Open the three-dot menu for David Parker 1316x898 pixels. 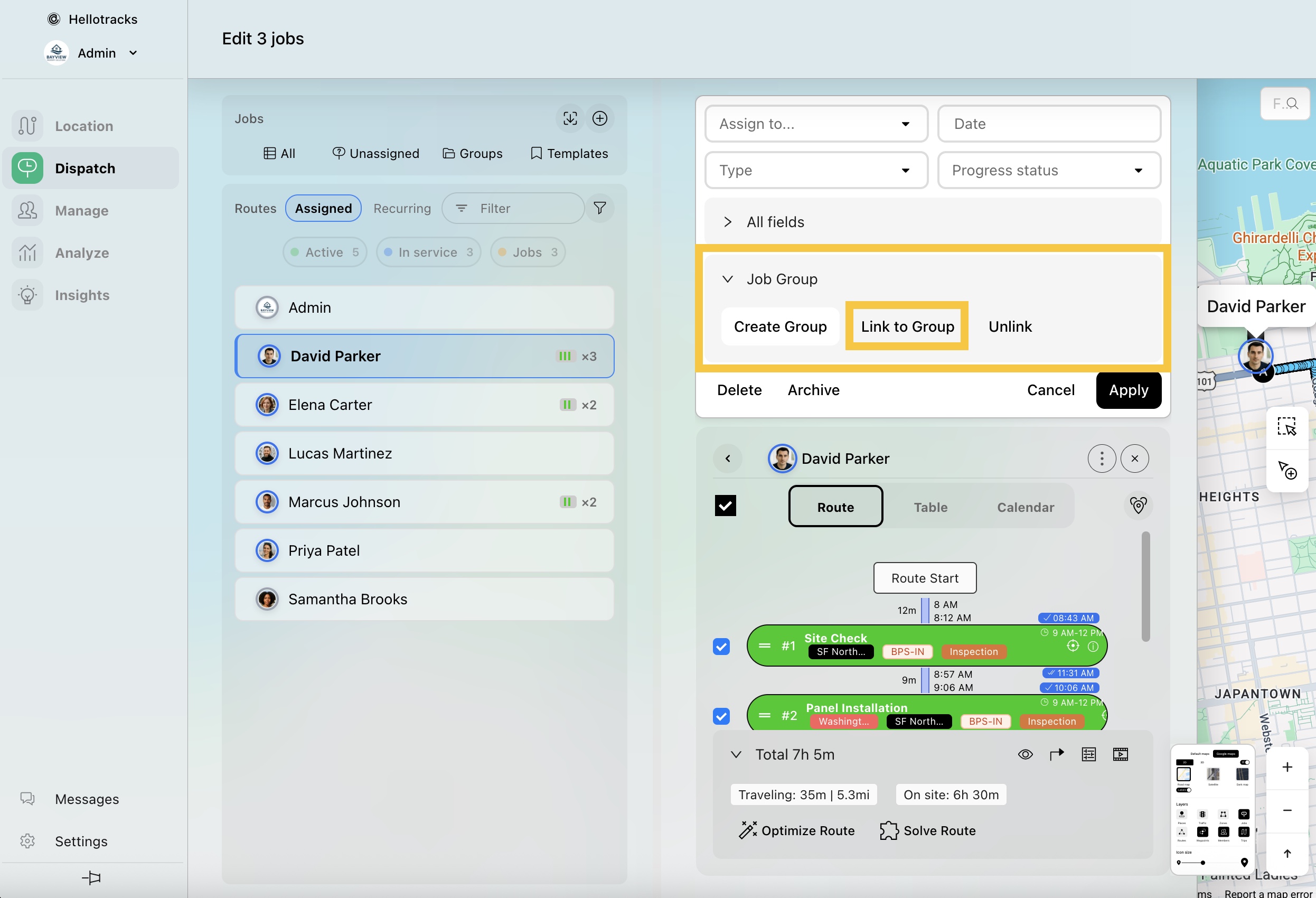pos(1101,459)
